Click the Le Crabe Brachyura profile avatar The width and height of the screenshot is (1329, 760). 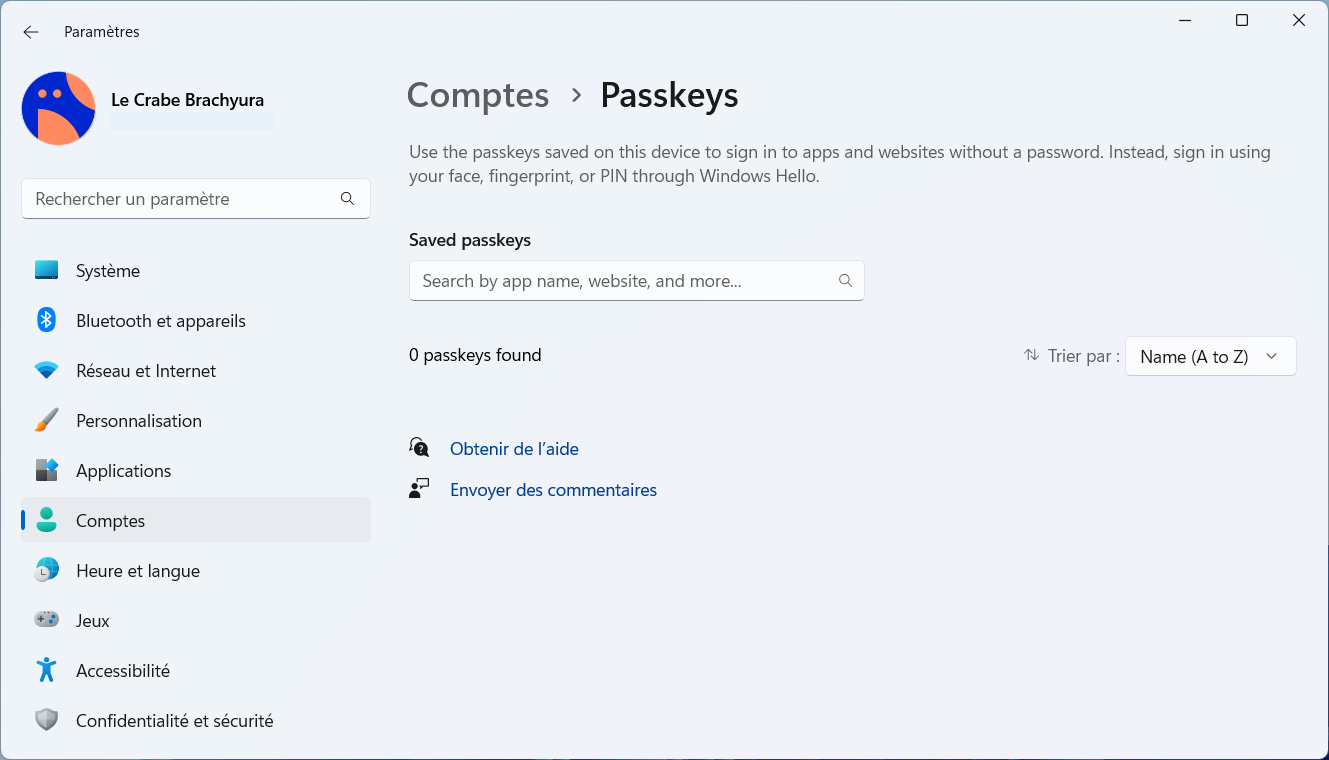(x=59, y=108)
